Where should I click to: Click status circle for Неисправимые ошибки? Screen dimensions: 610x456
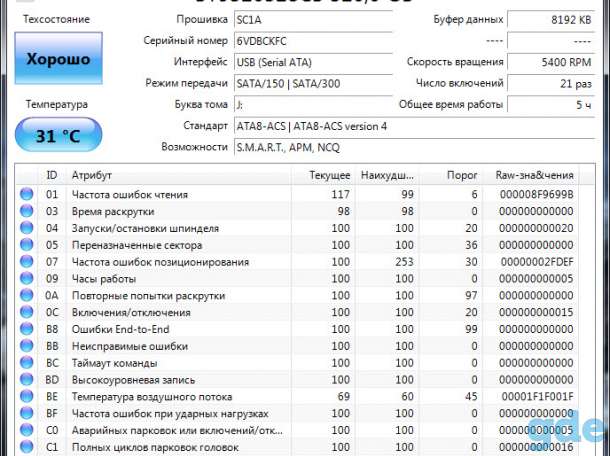click(26, 346)
